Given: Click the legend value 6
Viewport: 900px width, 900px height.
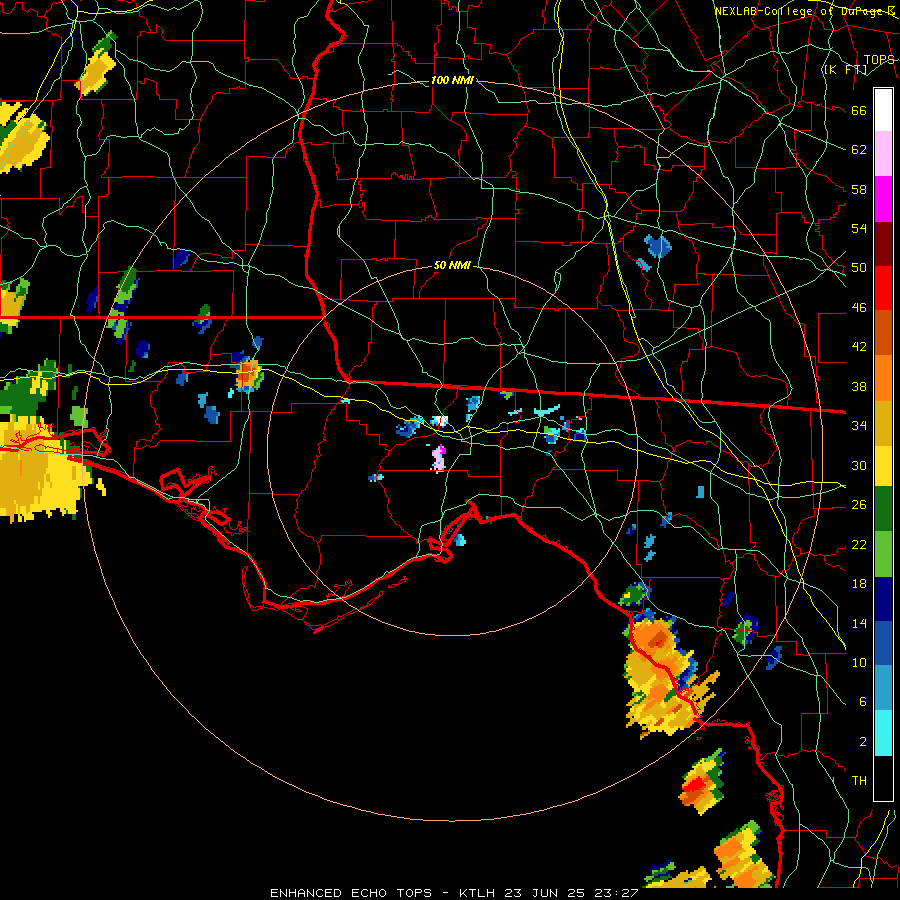Looking at the screenshot, I should [862, 702].
